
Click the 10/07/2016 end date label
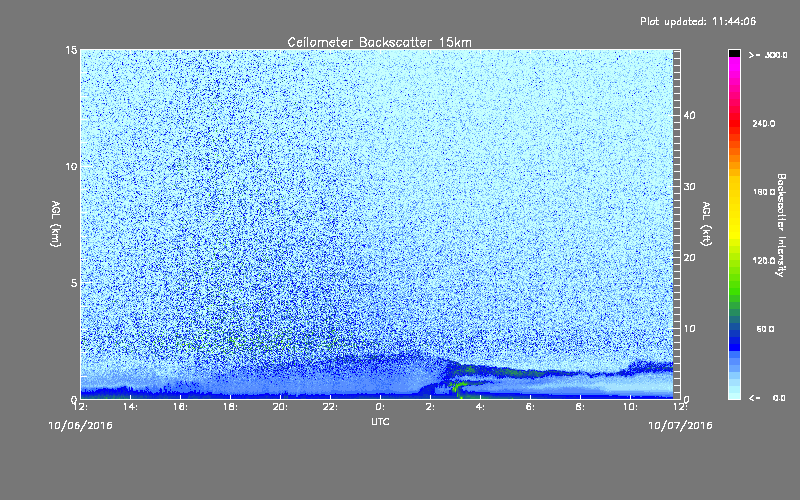[x=680, y=425]
